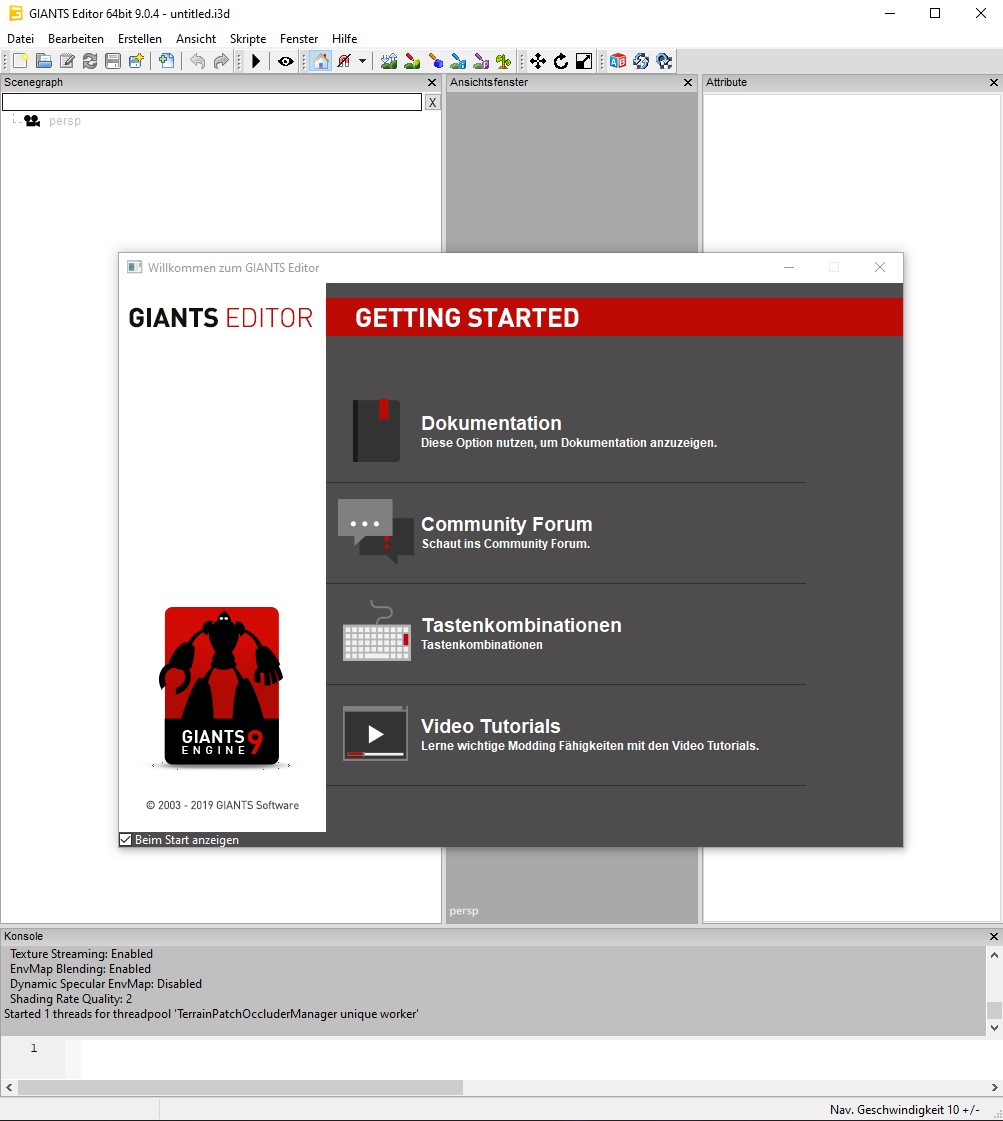Select the rotate tool icon
The image size is (1003, 1121).
pyautogui.click(x=561, y=61)
